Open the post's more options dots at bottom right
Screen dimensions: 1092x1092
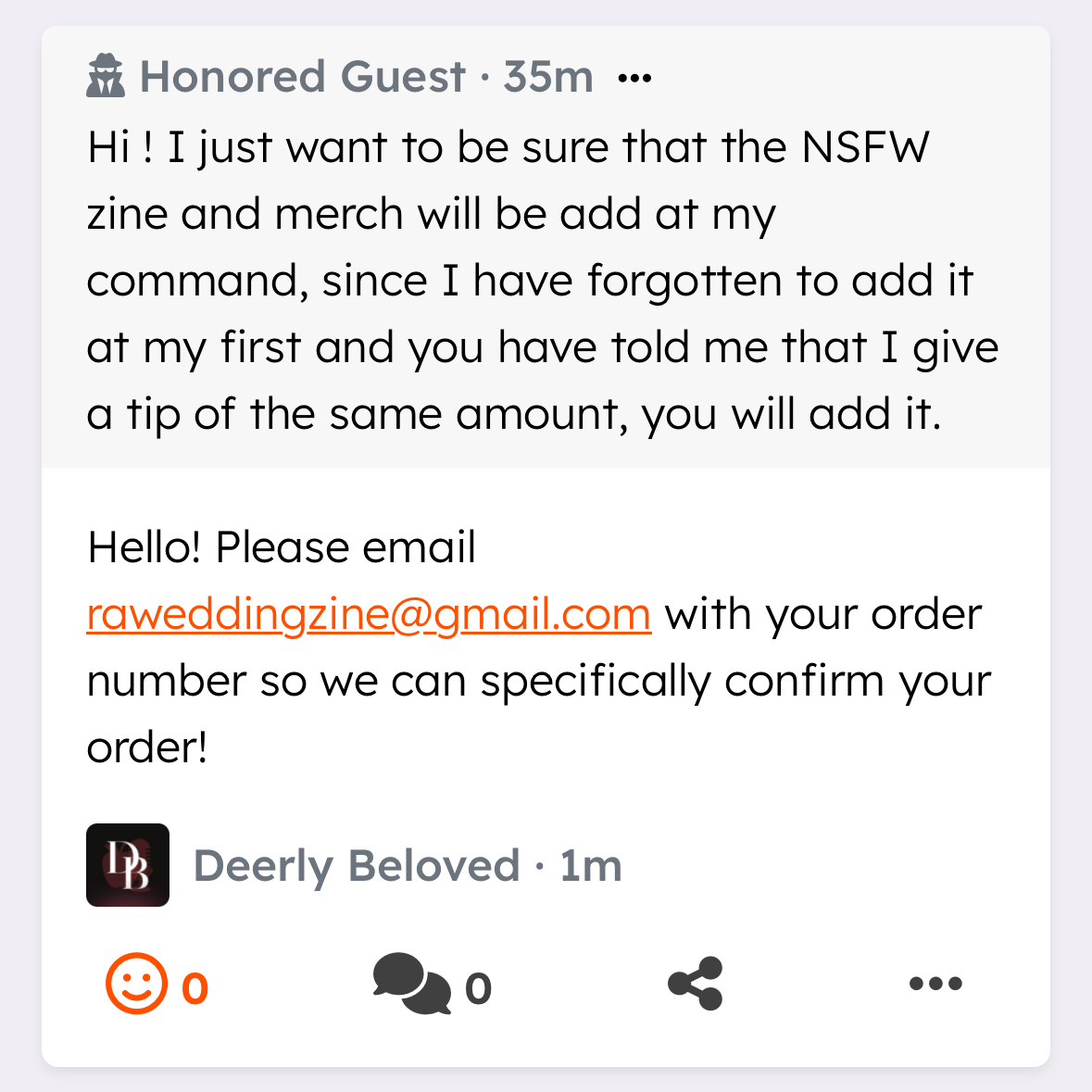935,984
